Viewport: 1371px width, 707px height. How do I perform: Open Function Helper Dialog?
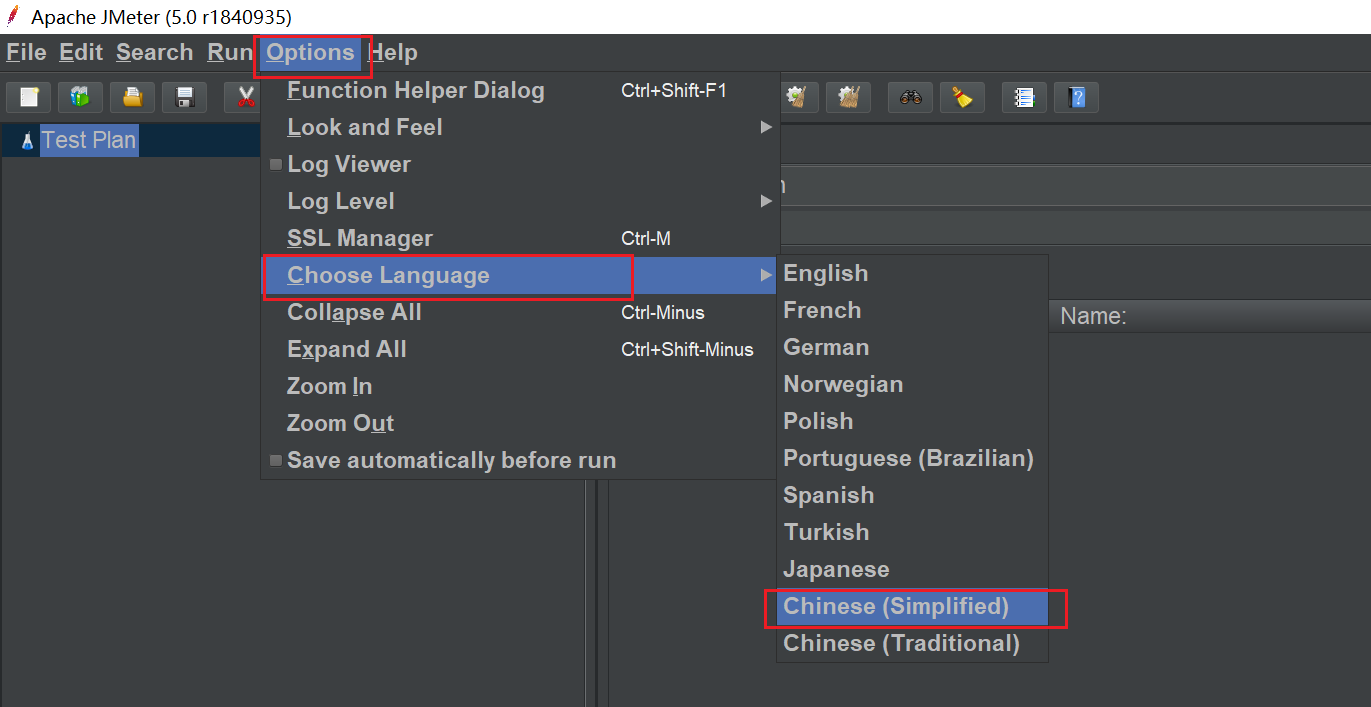pyautogui.click(x=519, y=90)
